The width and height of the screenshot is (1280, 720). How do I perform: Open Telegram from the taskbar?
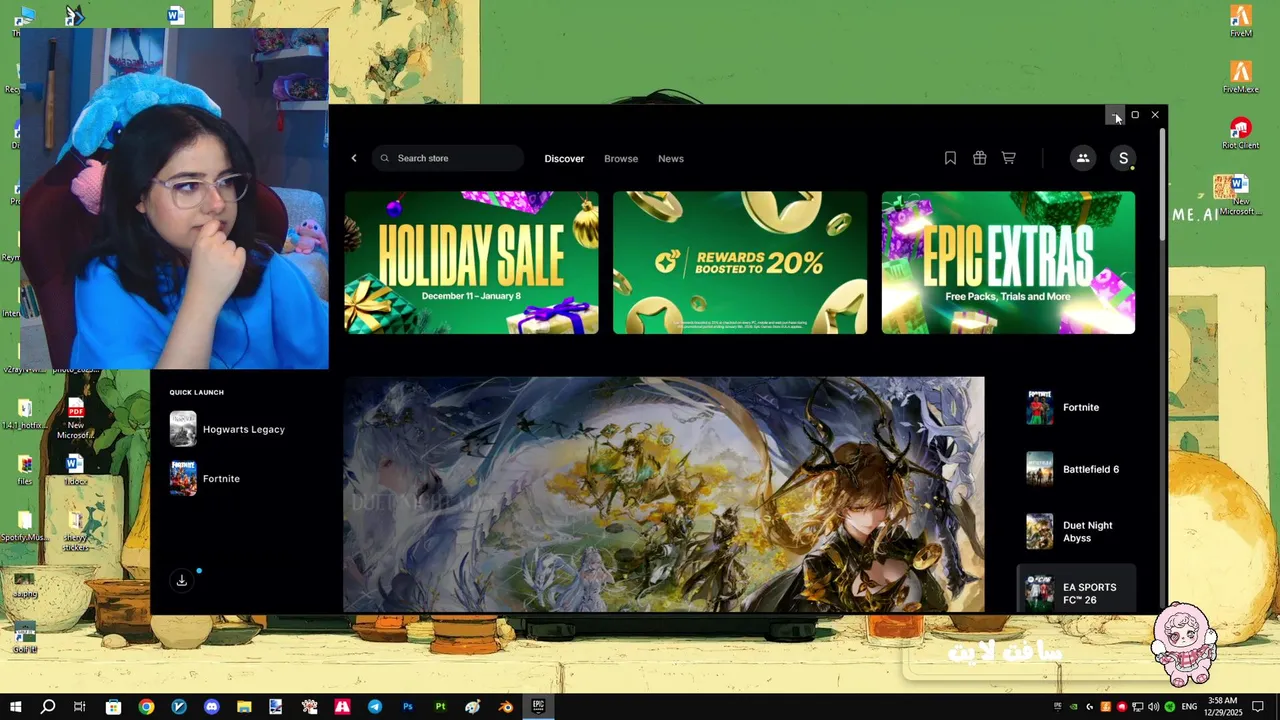[x=375, y=706]
